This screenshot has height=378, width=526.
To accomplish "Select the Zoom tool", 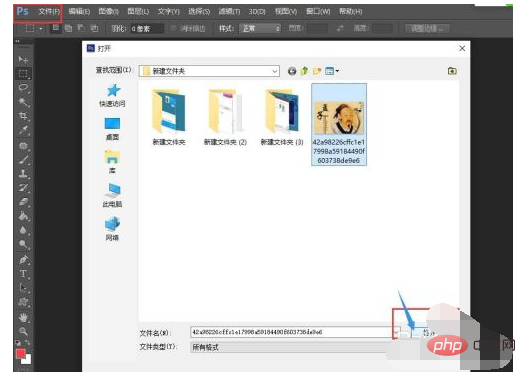I will (23, 331).
